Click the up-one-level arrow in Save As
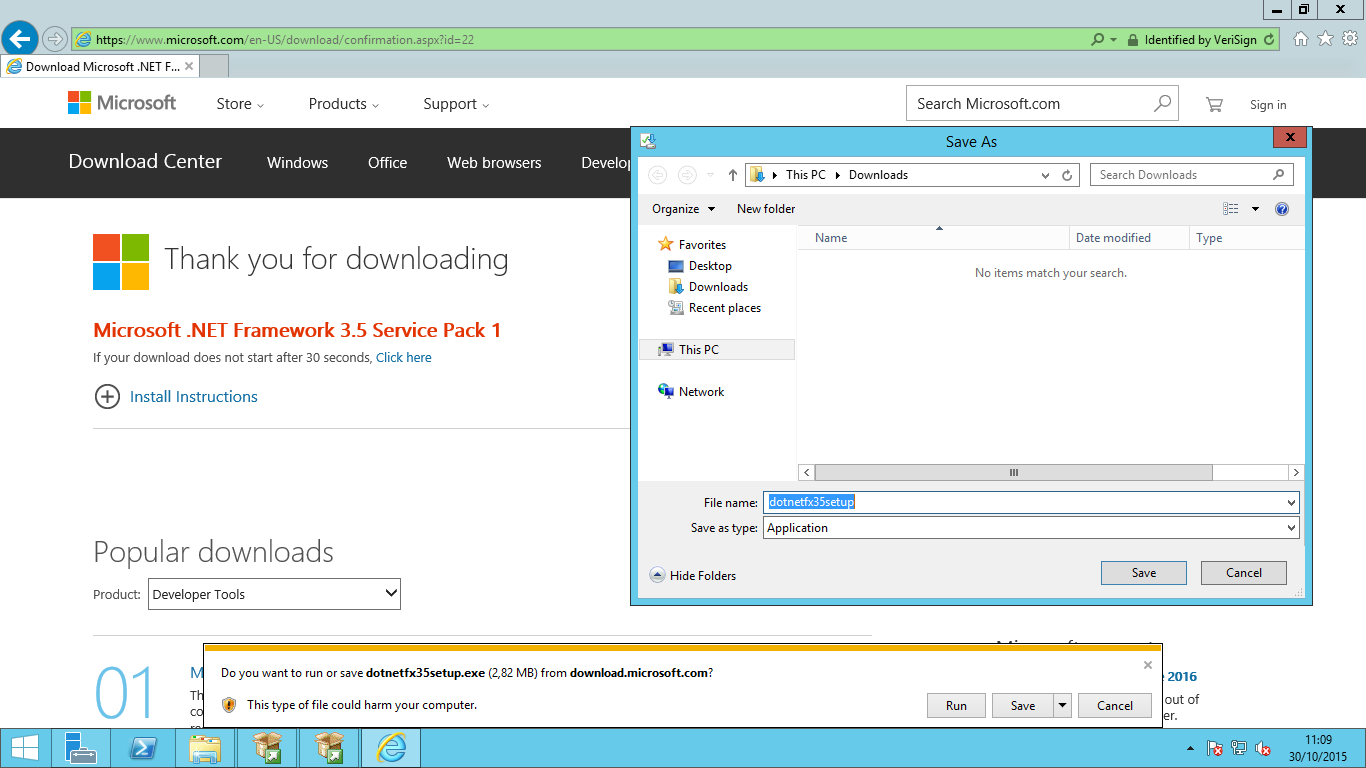 tap(733, 175)
